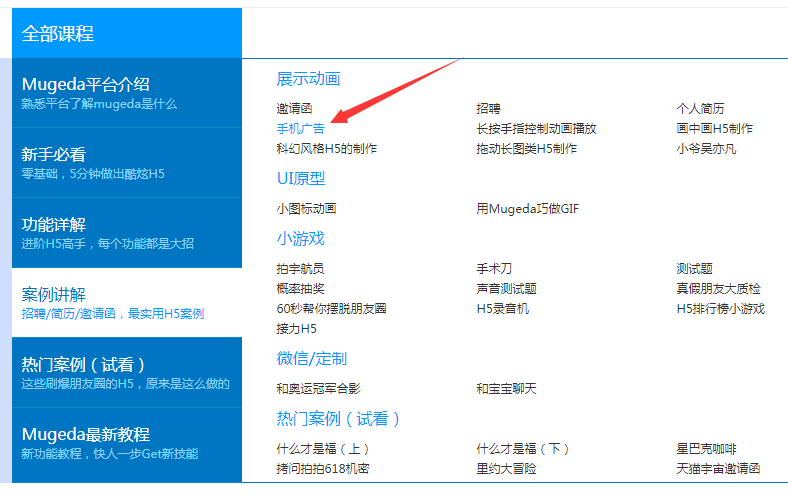Open the 星巴克咖啡 course
The image size is (788, 494).
click(706, 449)
